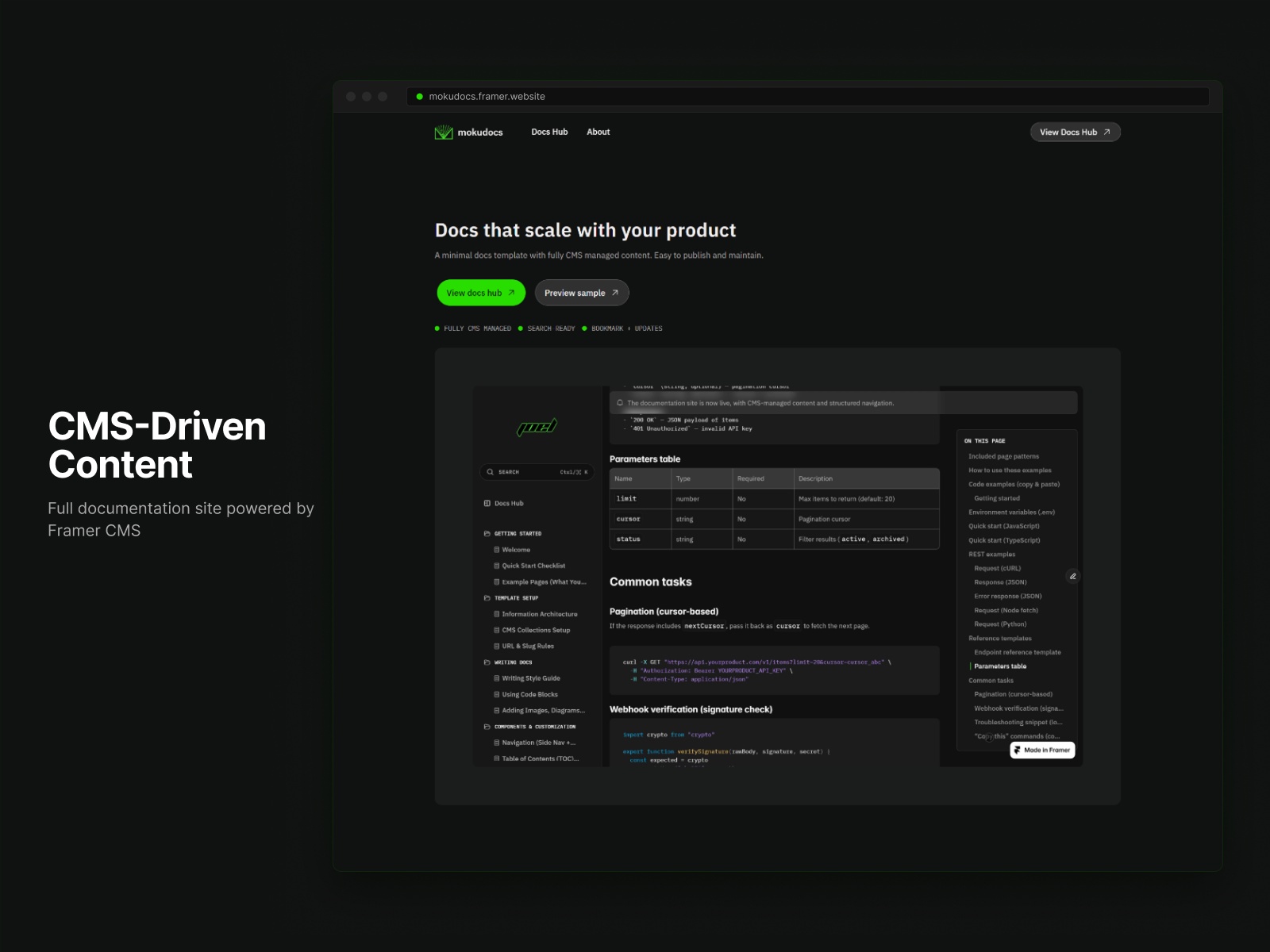The height and width of the screenshot is (952, 1270).
Task: Jump to How to use these examples
Action: point(1010,470)
